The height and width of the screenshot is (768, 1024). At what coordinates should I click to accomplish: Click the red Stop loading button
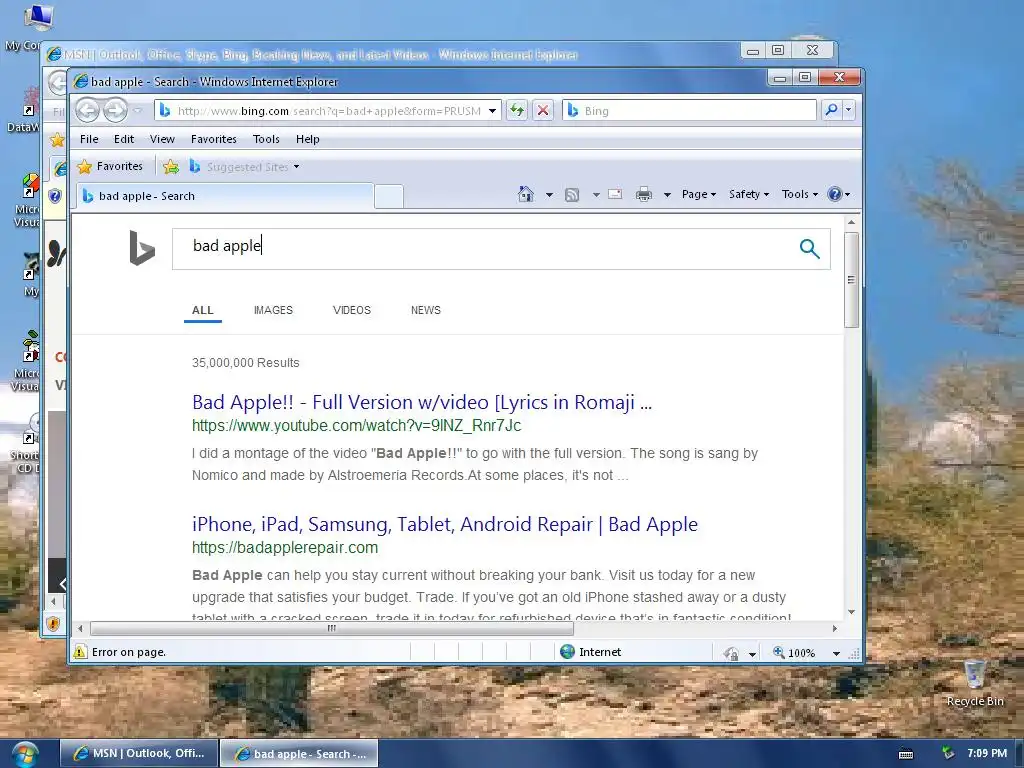(x=543, y=110)
